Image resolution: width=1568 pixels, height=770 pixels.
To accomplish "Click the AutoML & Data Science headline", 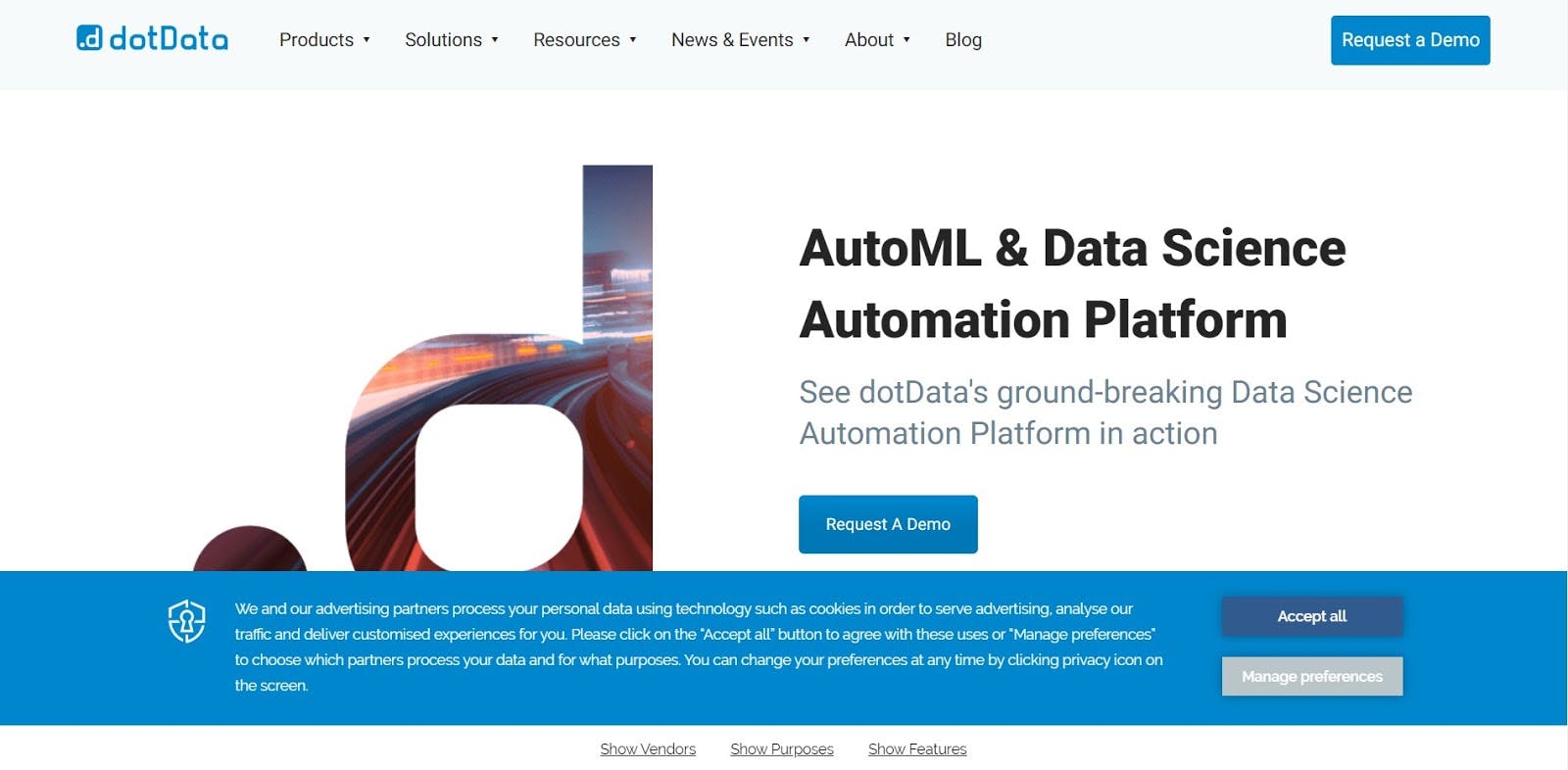I will 1073,283.
